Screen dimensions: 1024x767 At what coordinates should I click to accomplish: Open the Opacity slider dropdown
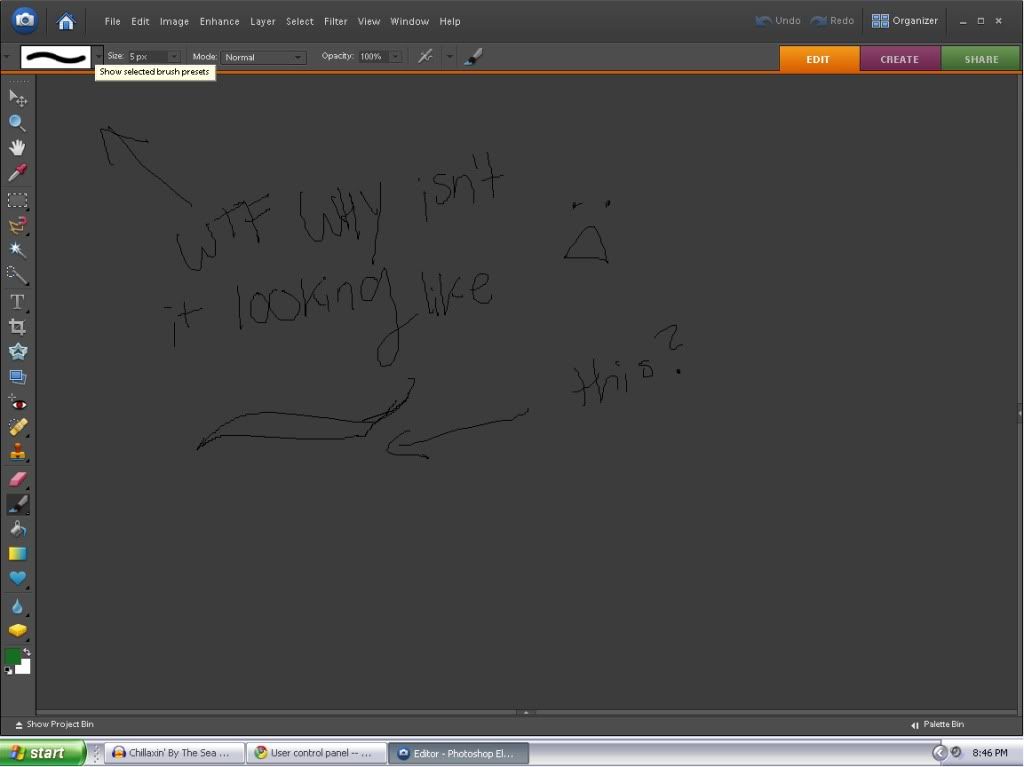pos(396,57)
